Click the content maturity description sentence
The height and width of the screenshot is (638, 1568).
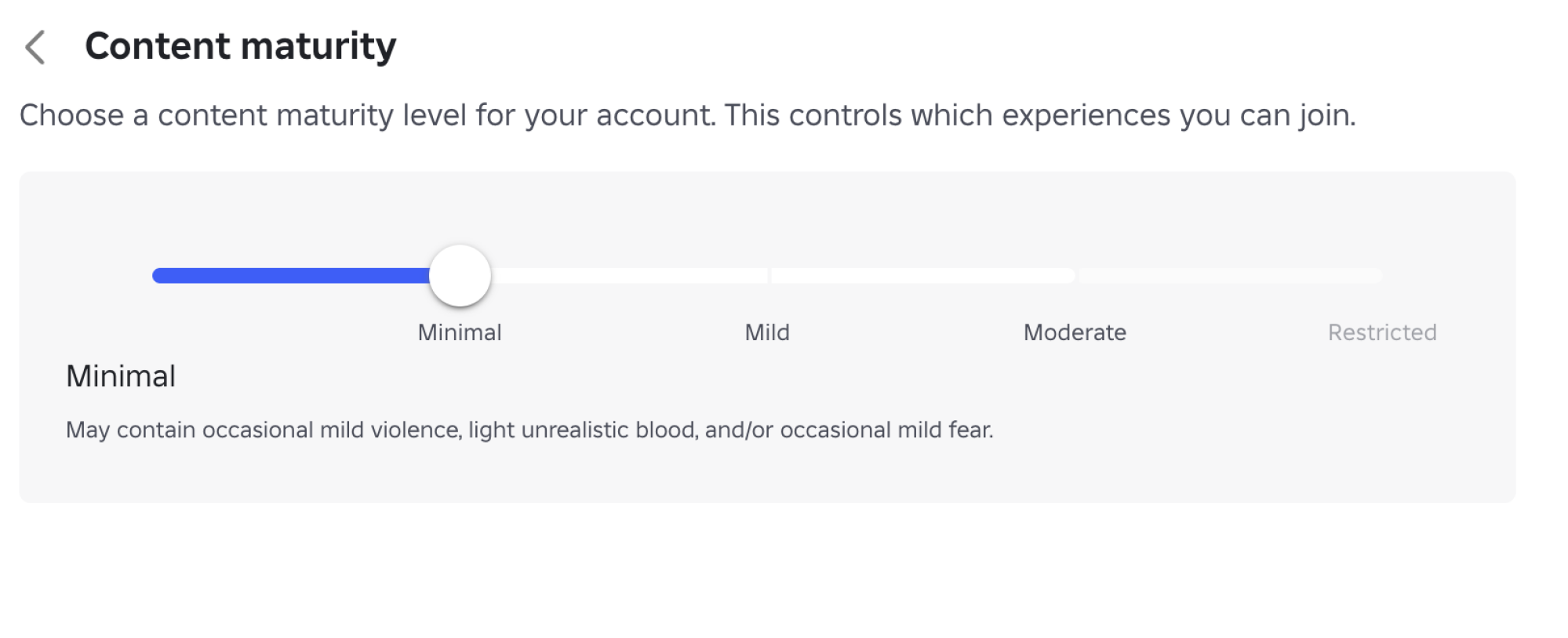pyautogui.click(x=686, y=115)
